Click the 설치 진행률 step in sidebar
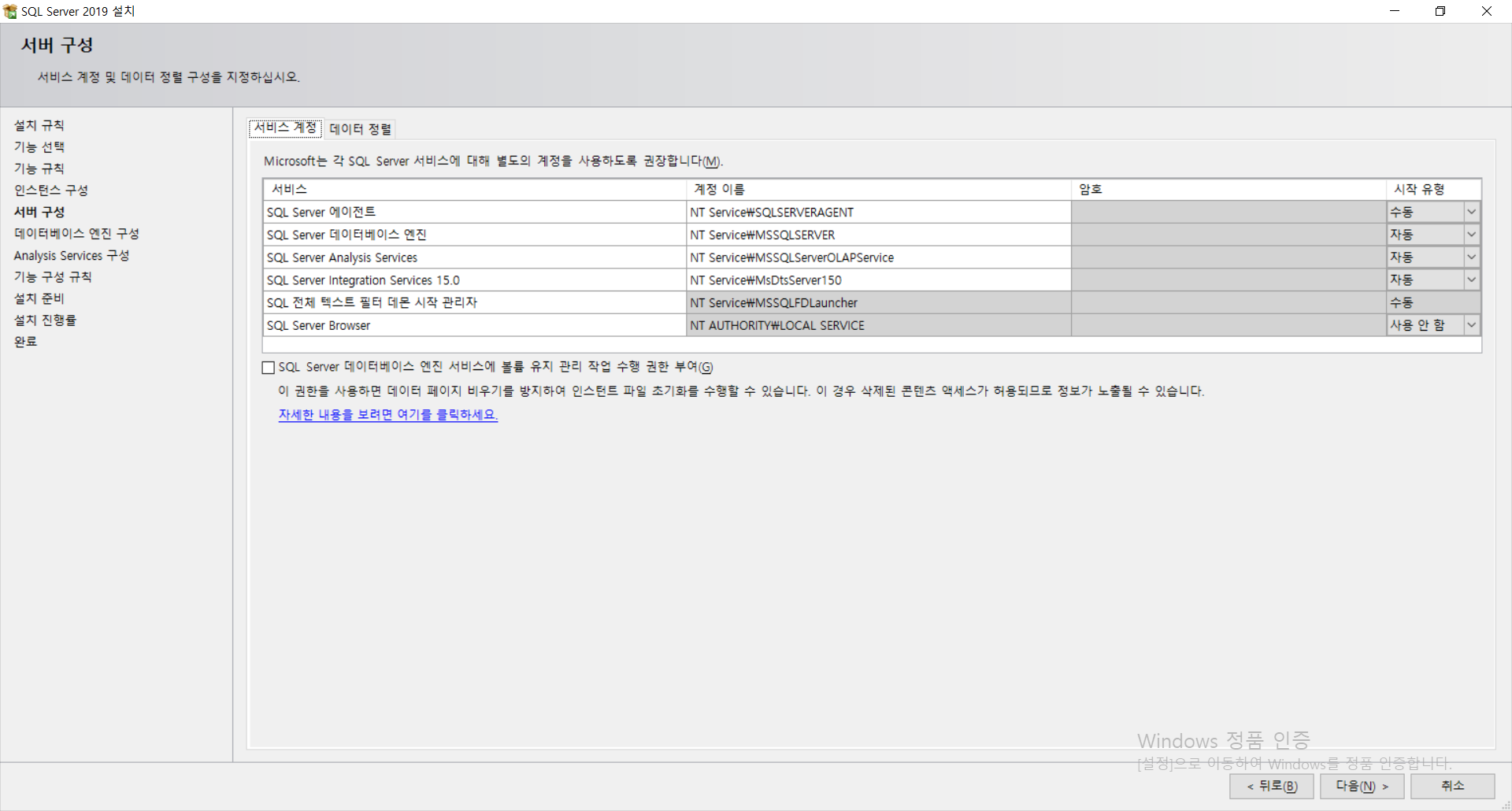 point(45,320)
